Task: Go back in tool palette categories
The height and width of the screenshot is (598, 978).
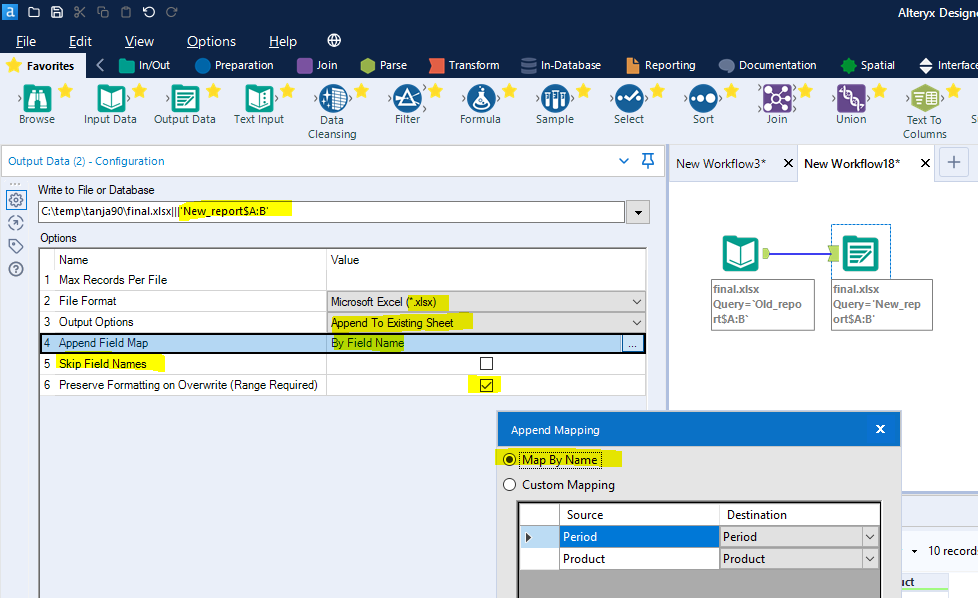Action: point(100,65)
